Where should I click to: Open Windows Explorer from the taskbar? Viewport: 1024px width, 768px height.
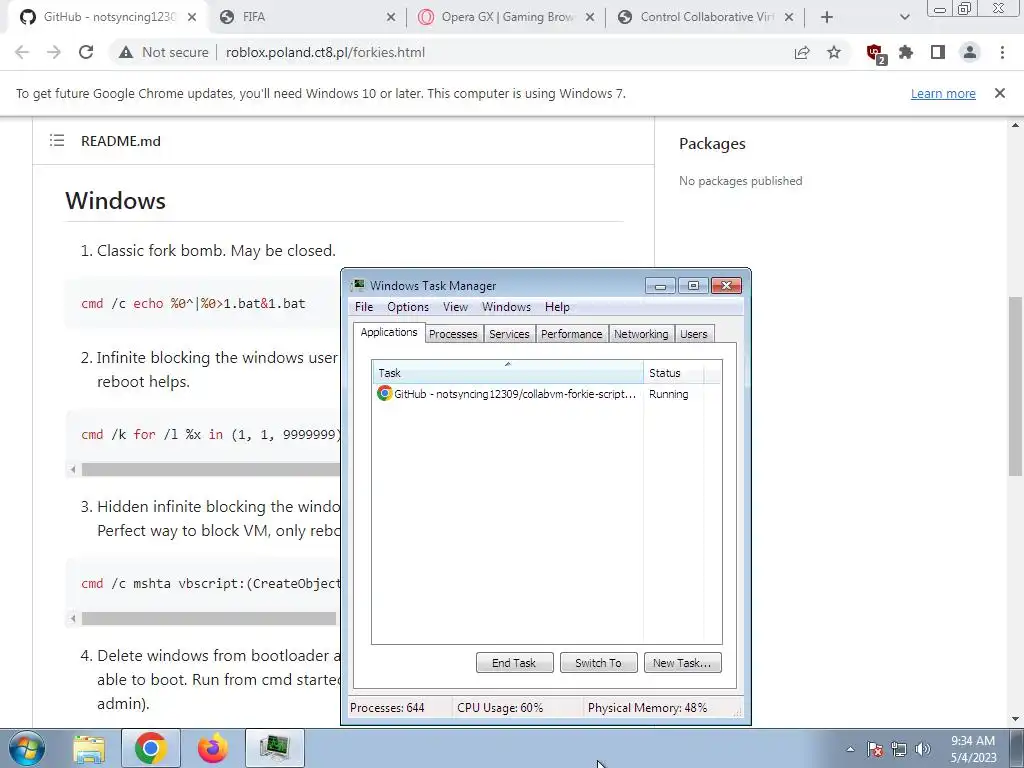(89, 748)
